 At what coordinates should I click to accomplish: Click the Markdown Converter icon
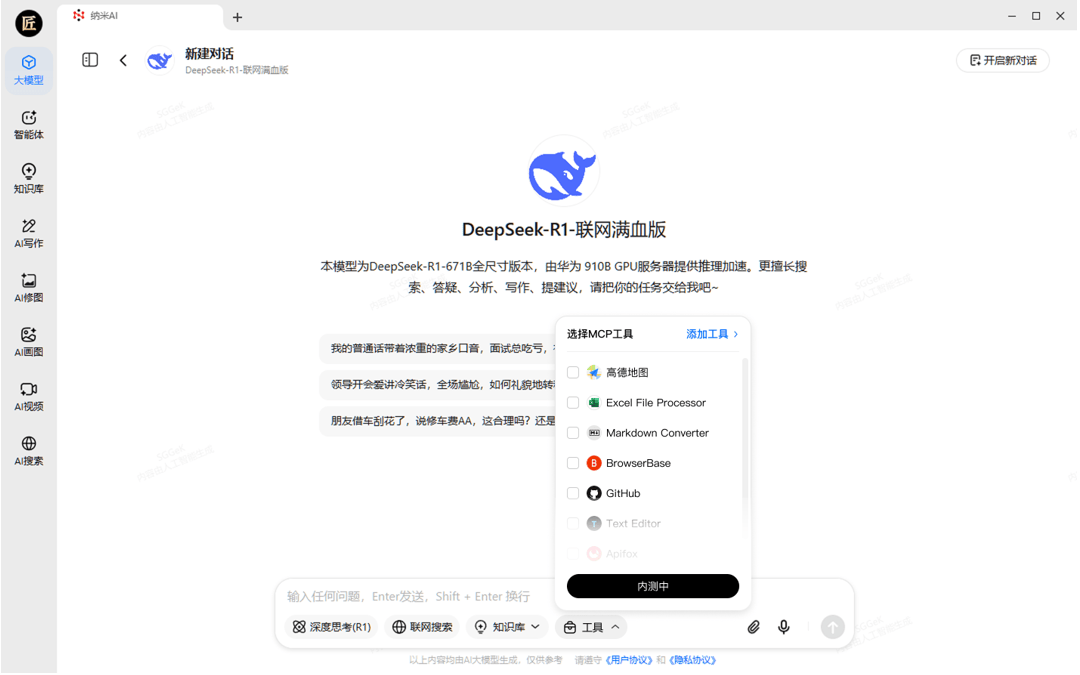pyautogui.click(x=594, y=433)
